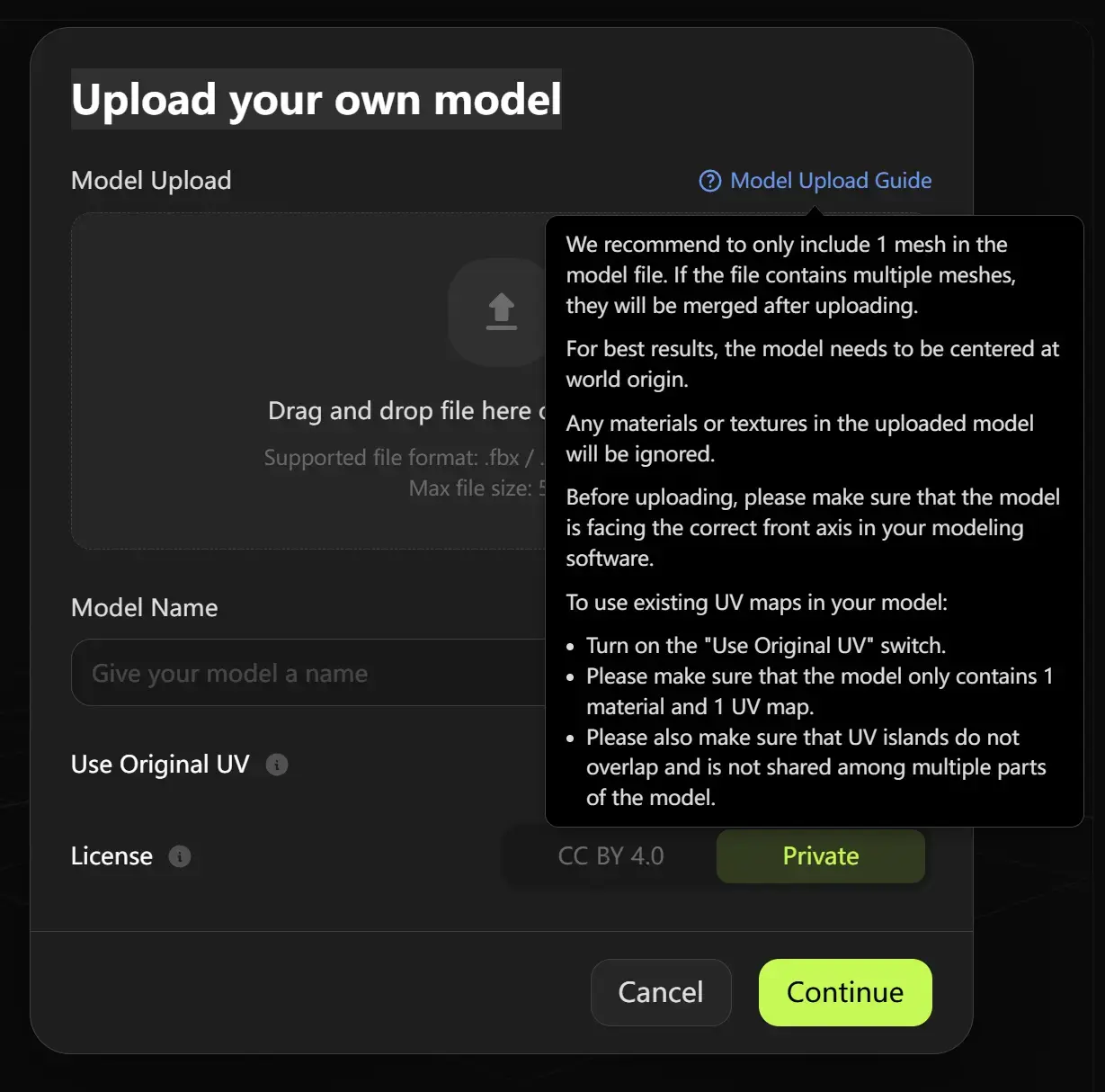Open the Model Upload Guide
Image resolution: width=1105 pixels, height=1092 pixels.
(x=828, y=181)
